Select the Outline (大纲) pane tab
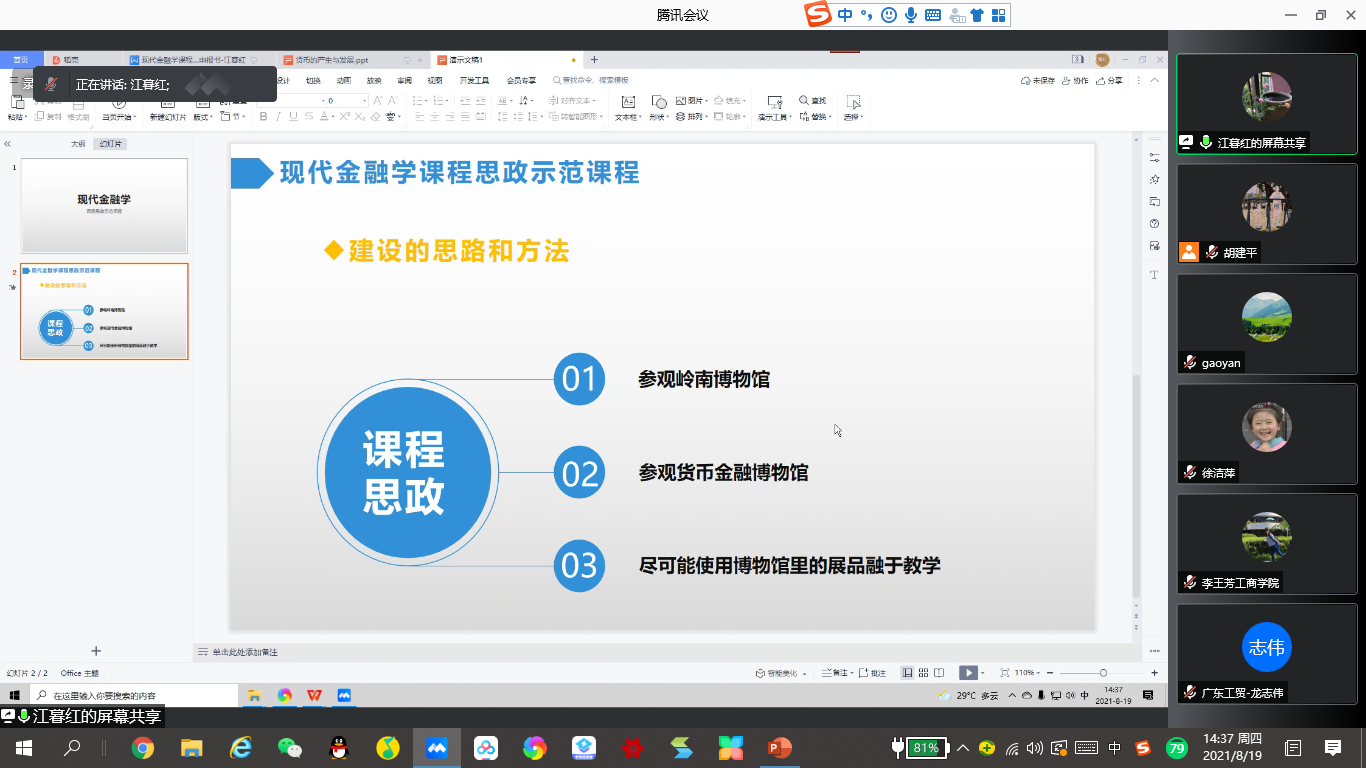The height and width of the screenshot is (768, 1366). coord(78,144)
